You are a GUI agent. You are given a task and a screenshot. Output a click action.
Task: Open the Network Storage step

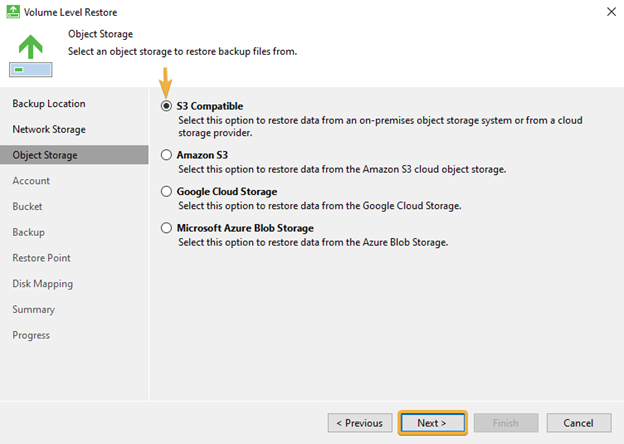coord(49,129)
